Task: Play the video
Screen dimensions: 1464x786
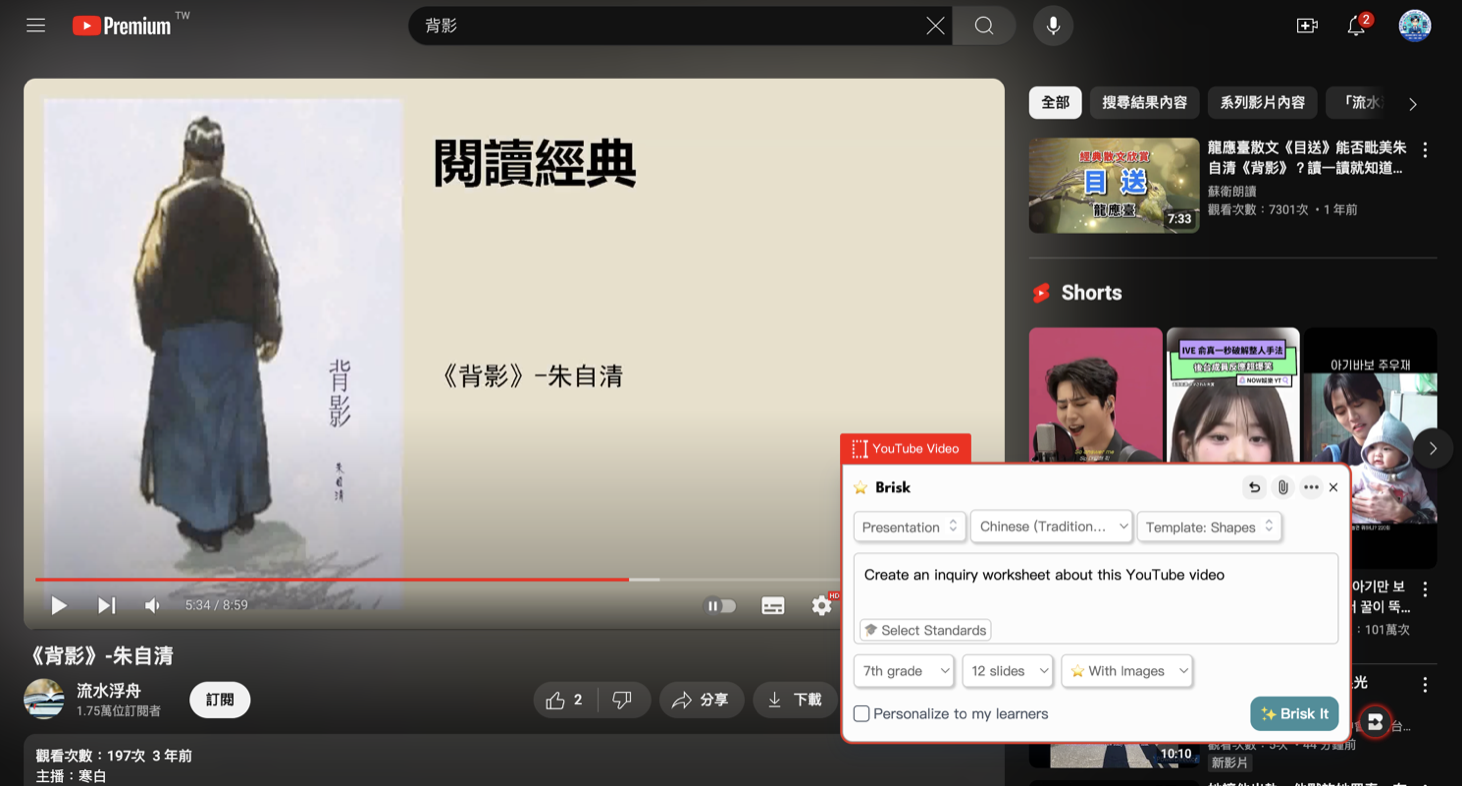Action: point(59,605)
